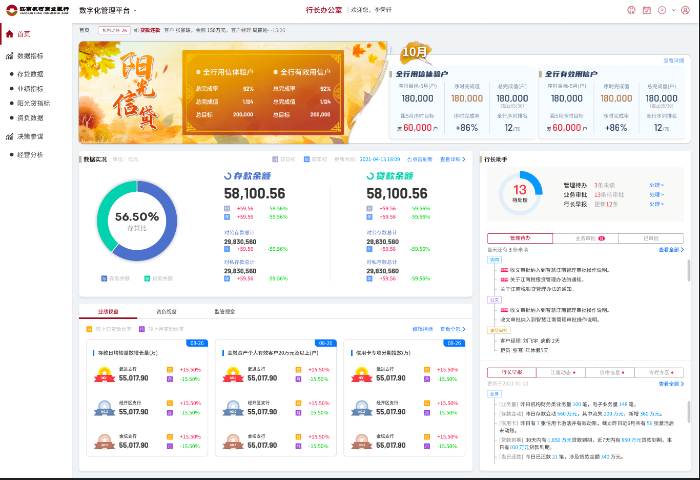700x480 pixels.
Task: Switch to the 江南动态 tab
Action: pyautogui.click(x=561, y=372)
